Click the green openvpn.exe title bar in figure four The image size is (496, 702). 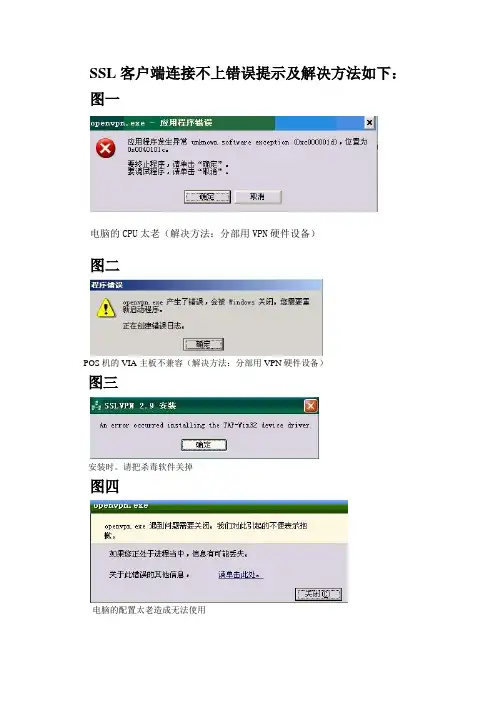(x=219, y=506)
